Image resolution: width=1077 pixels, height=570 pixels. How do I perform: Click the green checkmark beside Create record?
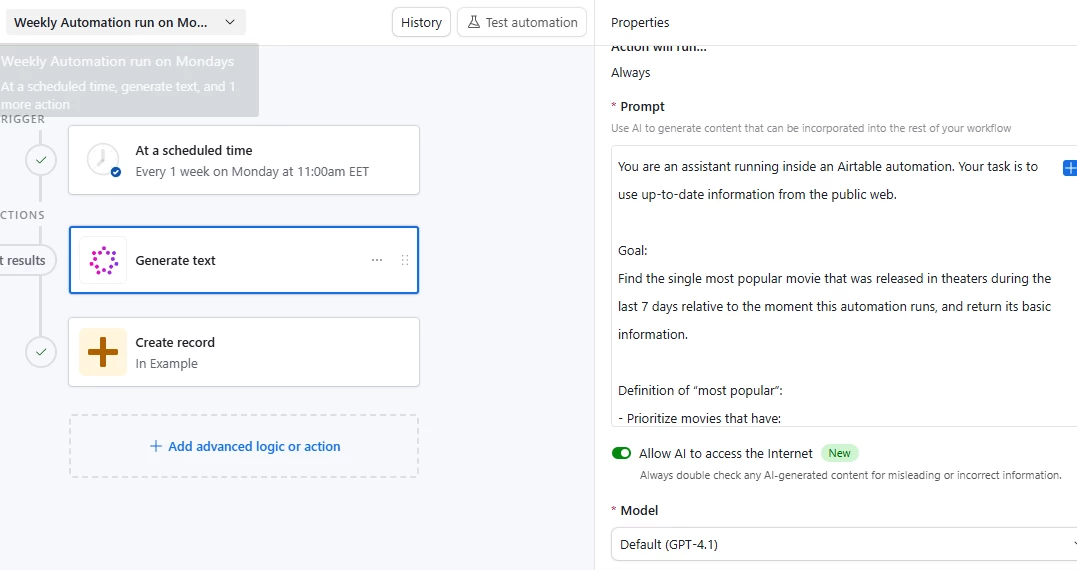[x=41, y=352]
